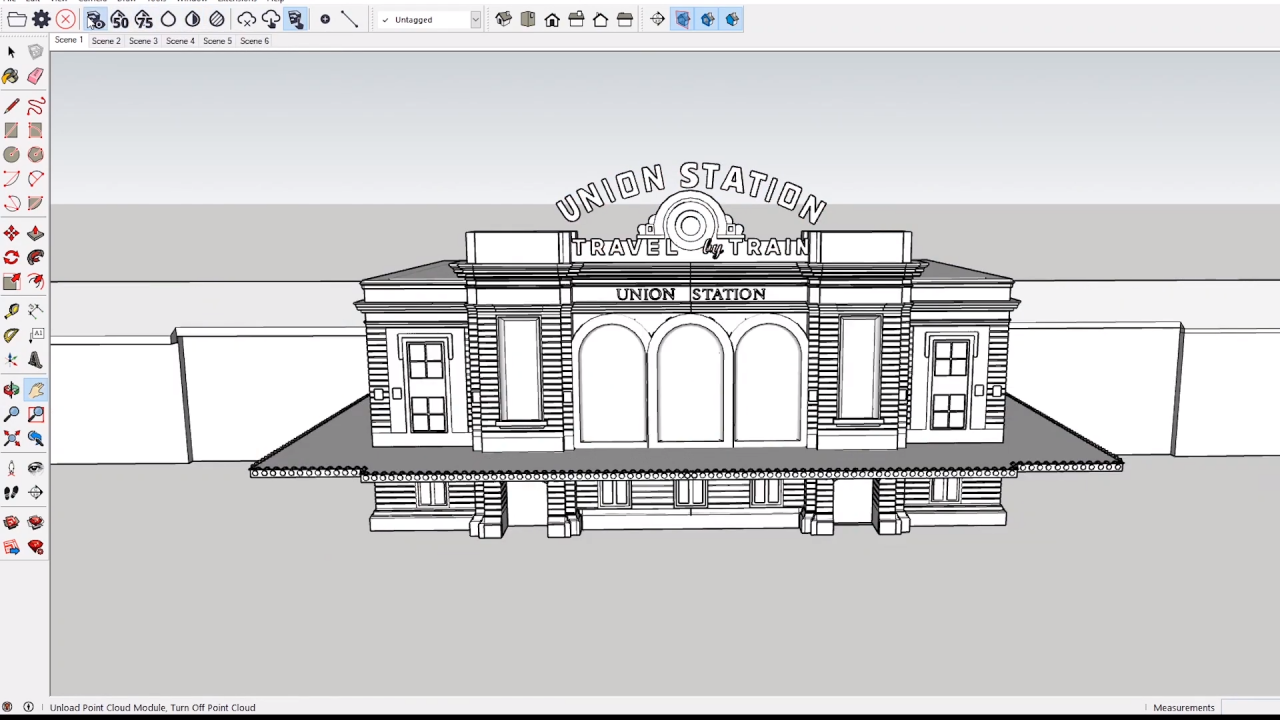Toggle Display Section Fill

pos(732,19)
